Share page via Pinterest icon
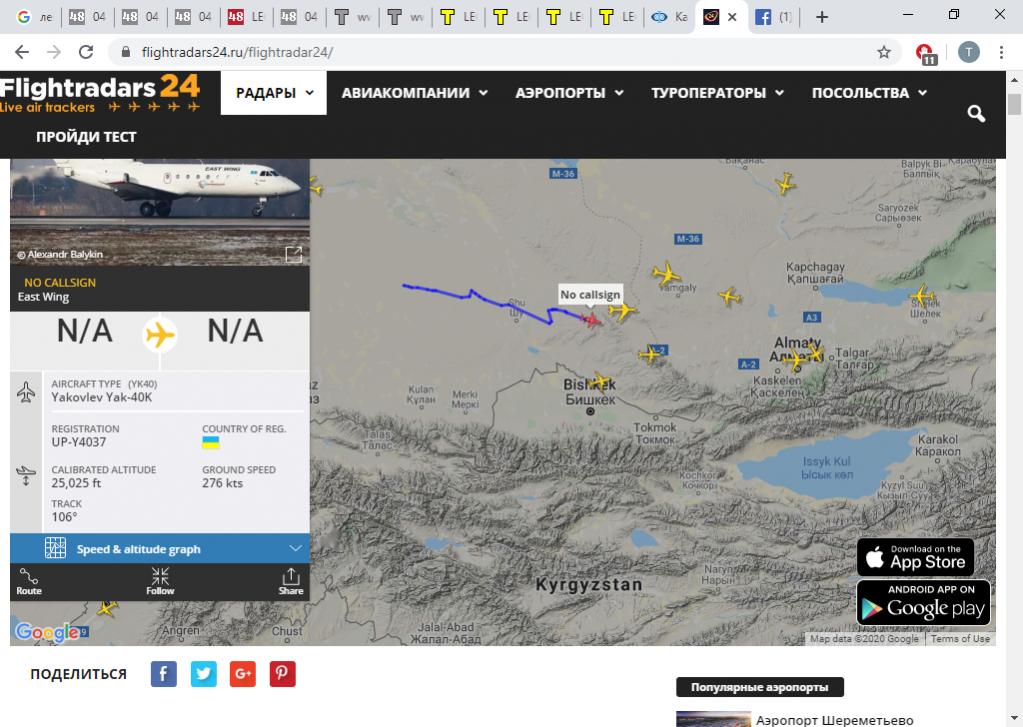 [283, 674]
